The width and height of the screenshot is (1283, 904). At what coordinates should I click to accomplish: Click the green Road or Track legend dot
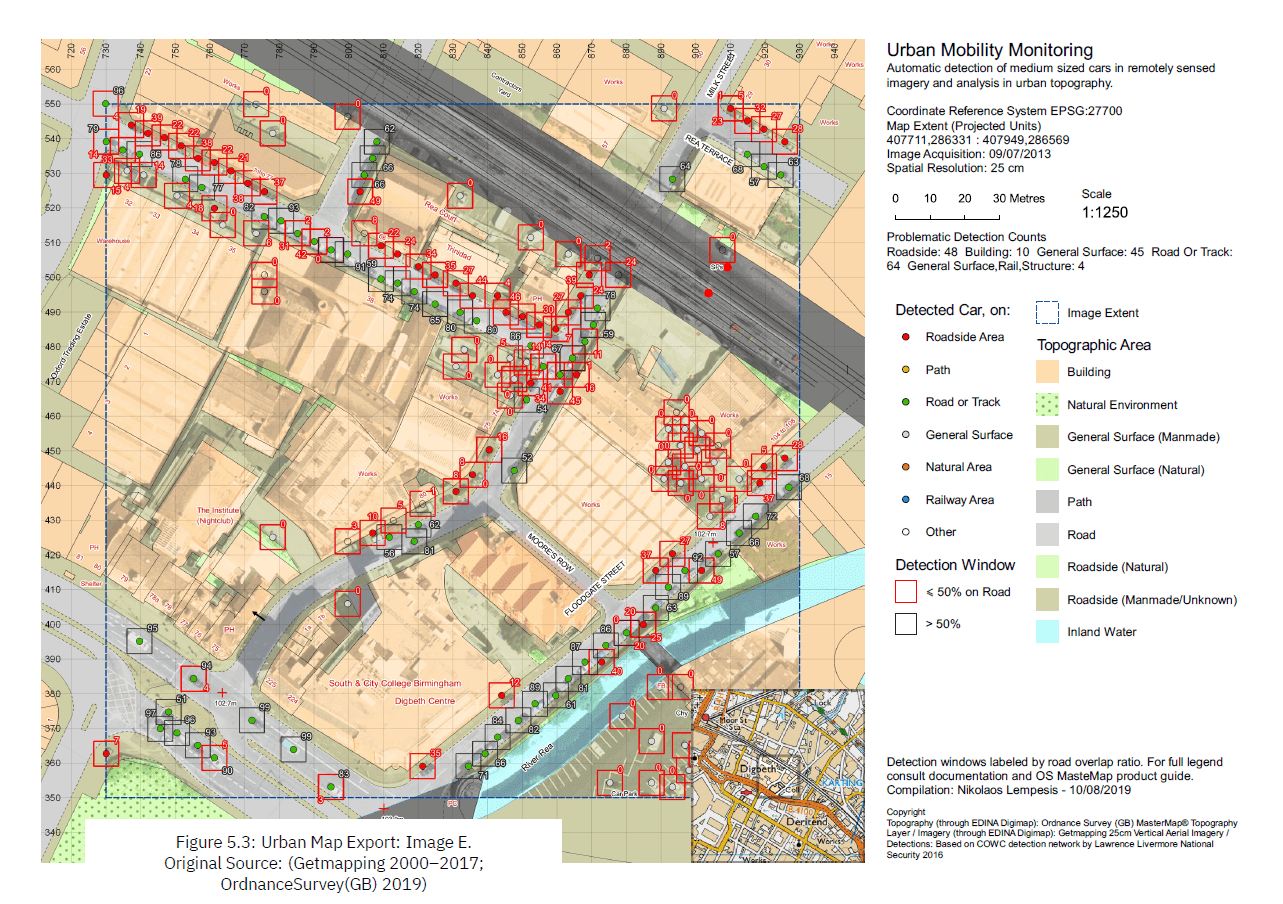pyautogui.click(x=906, y=402)
